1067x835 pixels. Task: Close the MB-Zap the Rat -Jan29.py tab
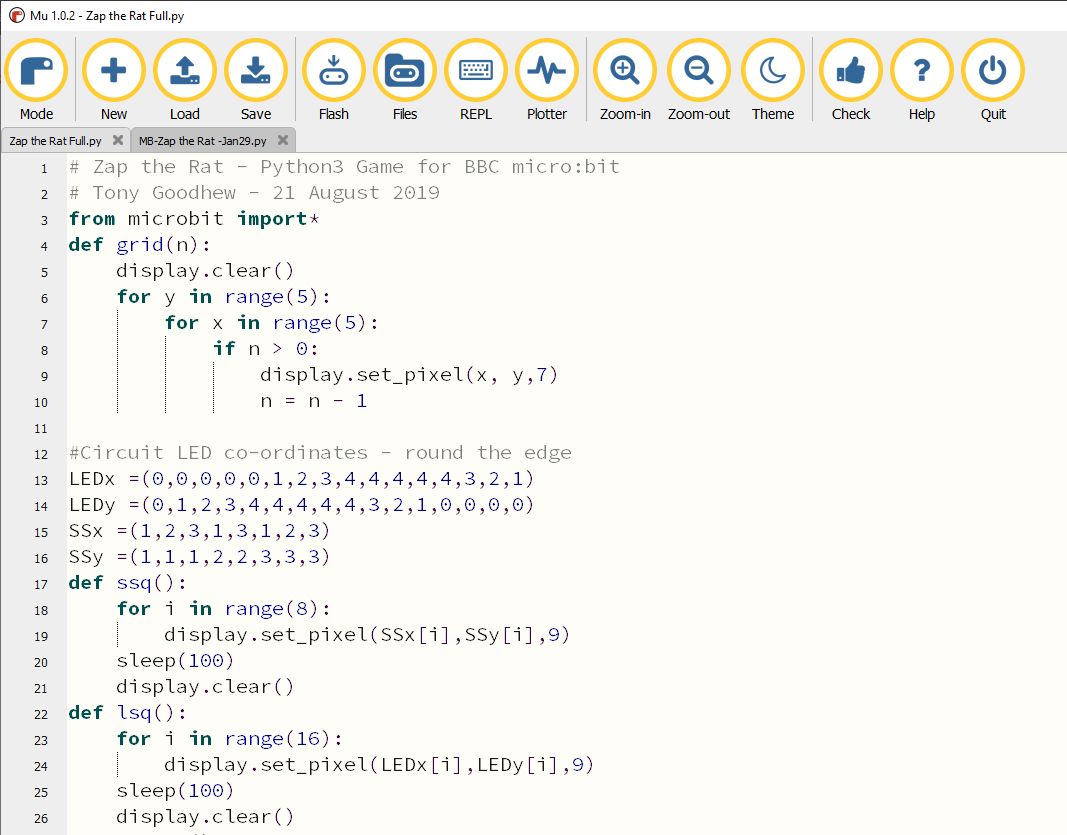click(283, 141)
